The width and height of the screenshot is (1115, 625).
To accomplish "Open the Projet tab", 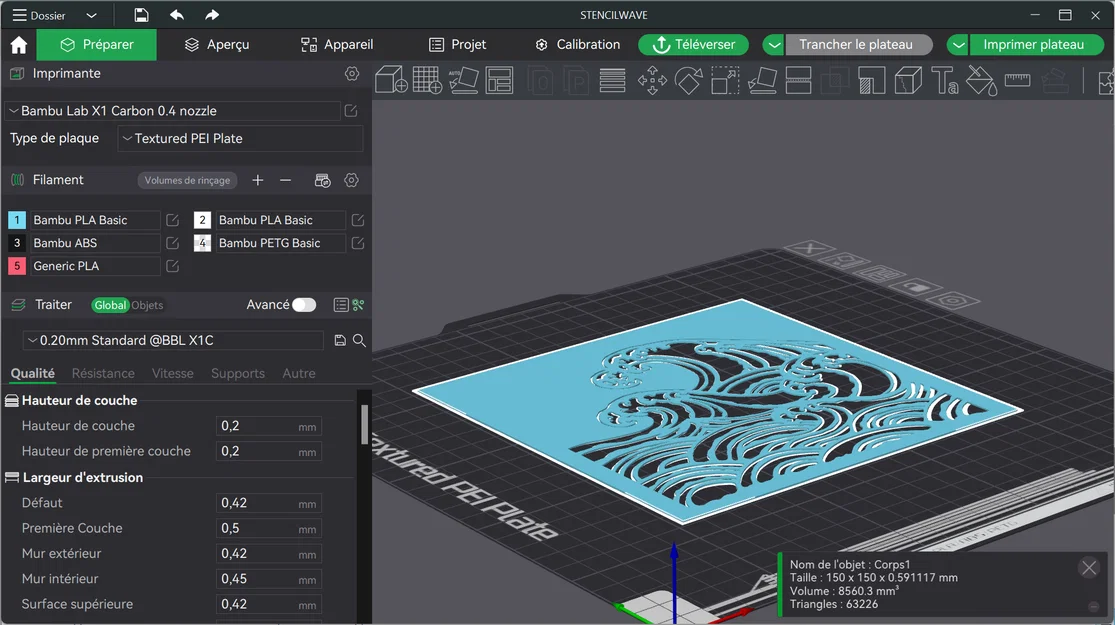I will (458, 45).
